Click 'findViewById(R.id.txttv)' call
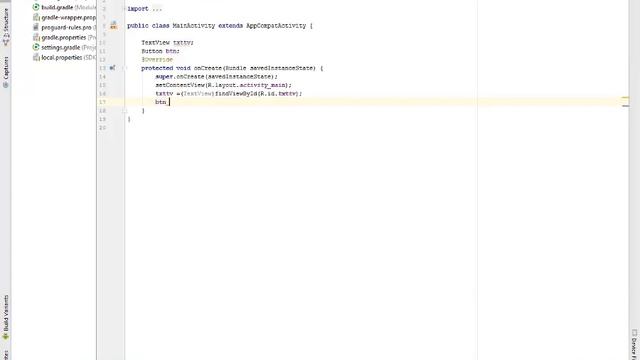This screenshot has height=360, width=640. [257, 93]
